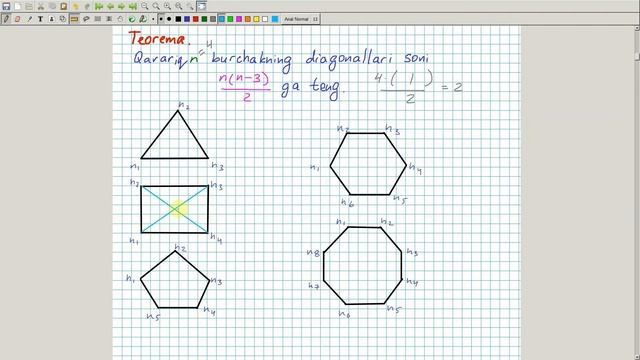This screenshot has height=360, width=640.
Task: Click the Cut scissors icon
Action: pos(41,7)
